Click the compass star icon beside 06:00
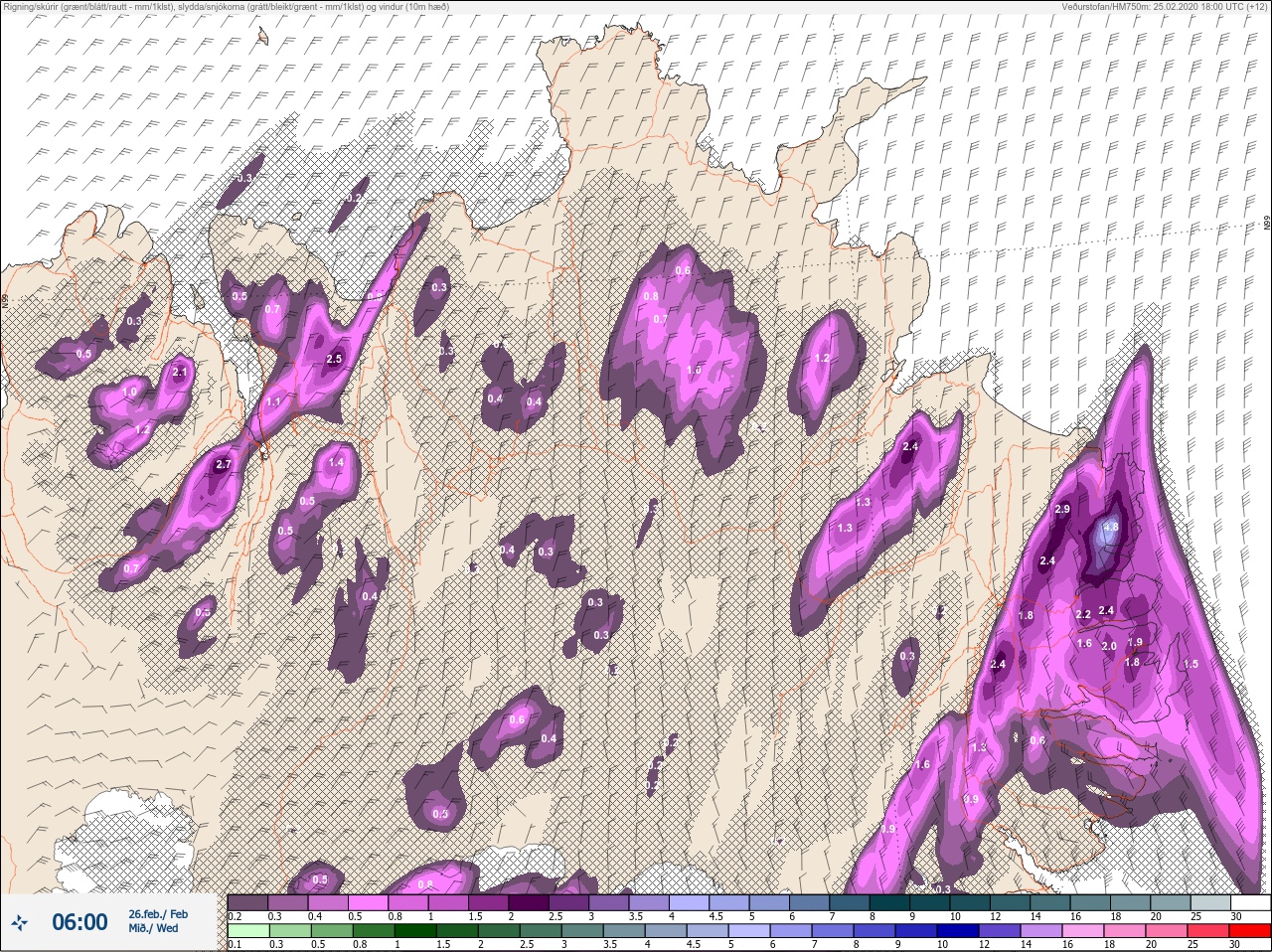Image resolution: width=1272 pixels, height=952 pixels. (20, 922)
